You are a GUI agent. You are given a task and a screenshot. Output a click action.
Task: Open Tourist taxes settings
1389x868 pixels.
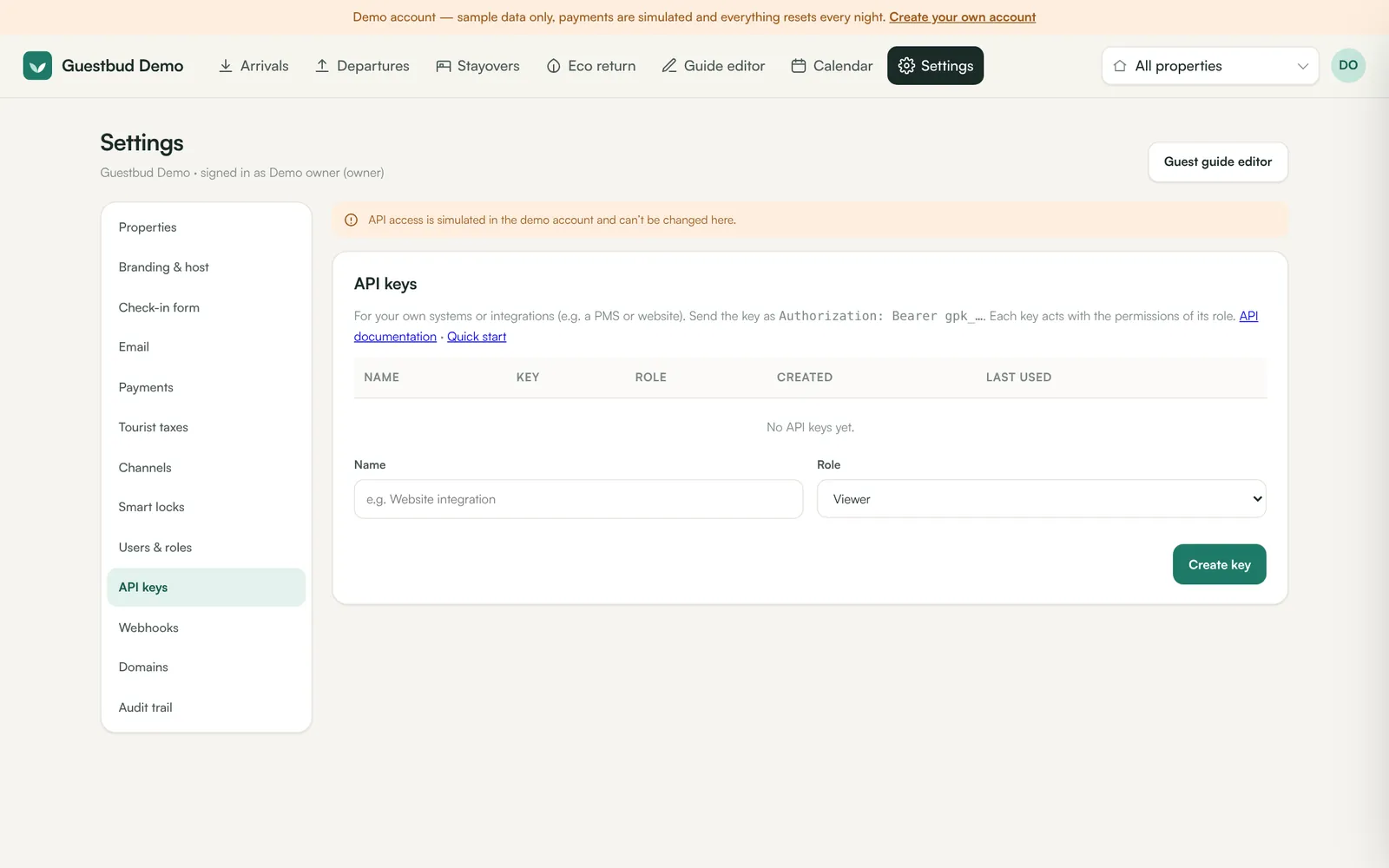tap(206, 427)
